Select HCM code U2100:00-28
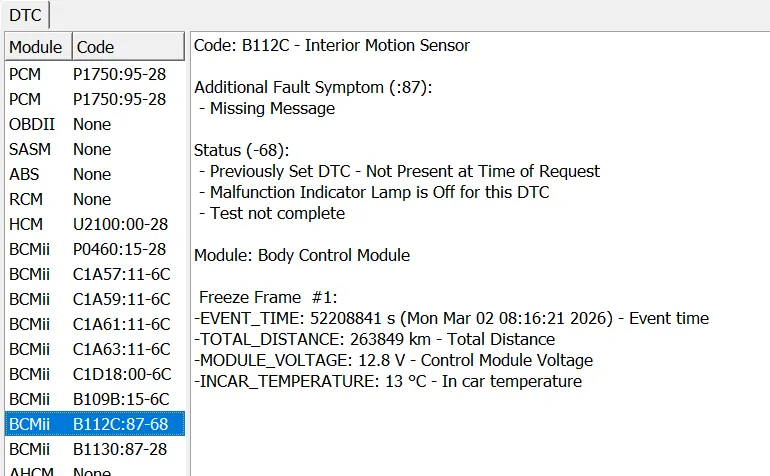Screen dimensions: 770x476 (x=119, y=224)
